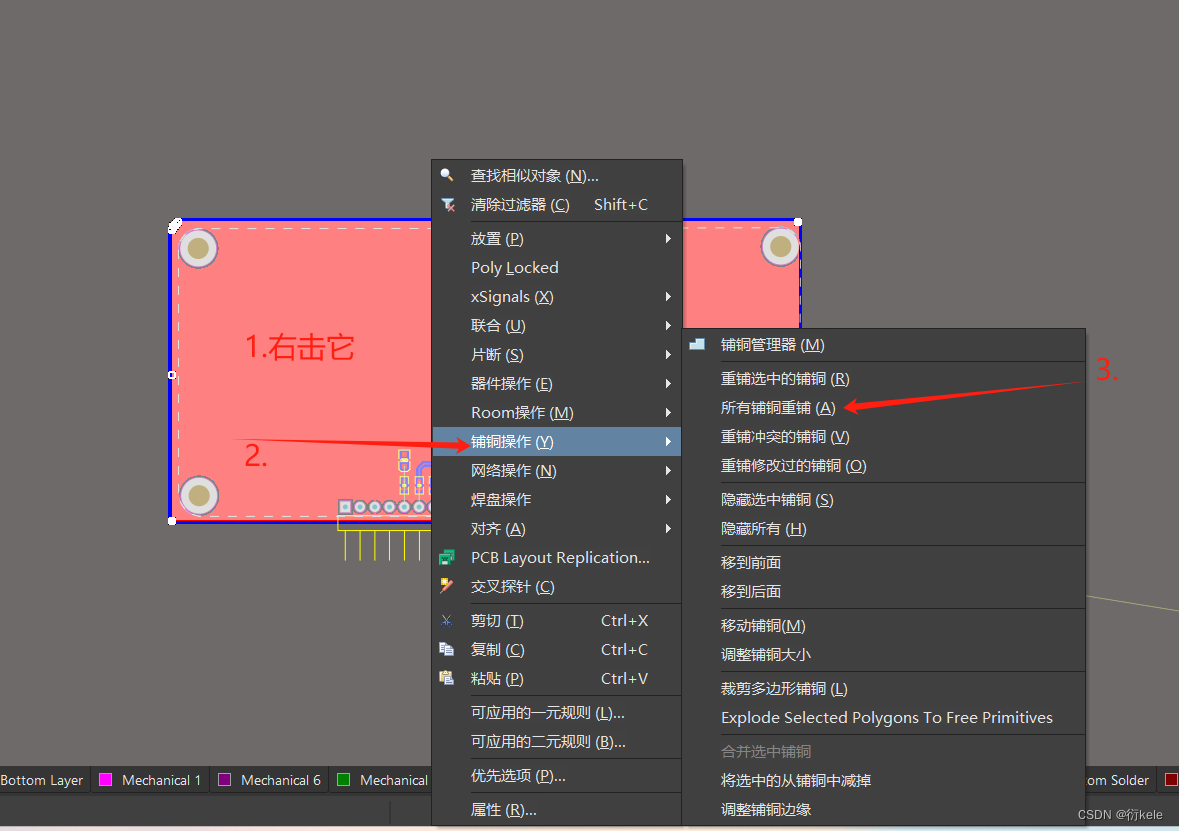The height and width of the screenshot is (831, 1179).
Task: Switch to Bottom Layer tab
Action: pos(42,780)
